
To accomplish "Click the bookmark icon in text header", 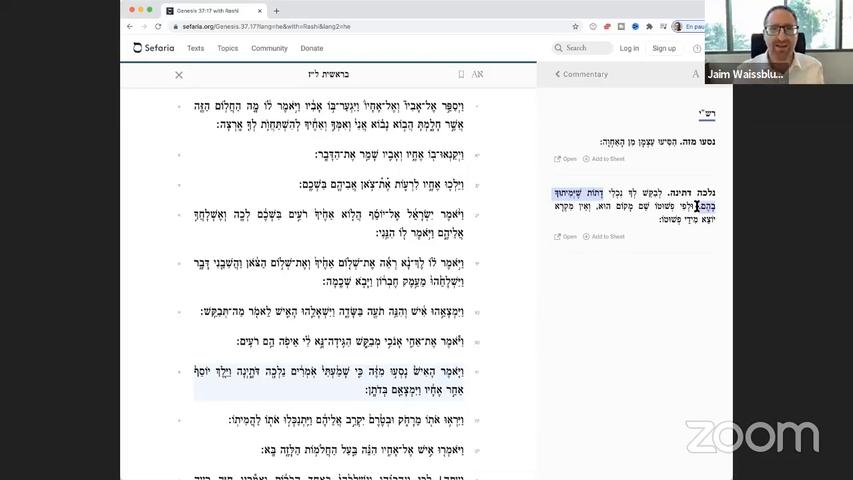I will point(461,75).
